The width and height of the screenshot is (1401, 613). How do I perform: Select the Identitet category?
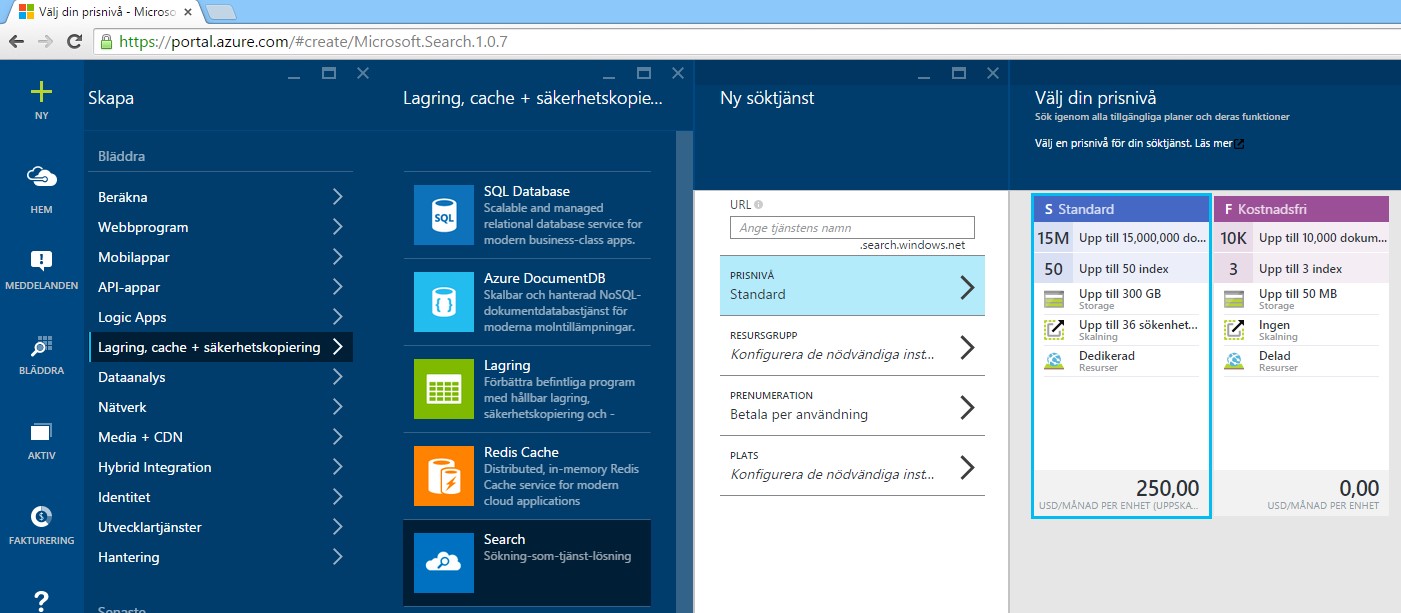point(220,497)
